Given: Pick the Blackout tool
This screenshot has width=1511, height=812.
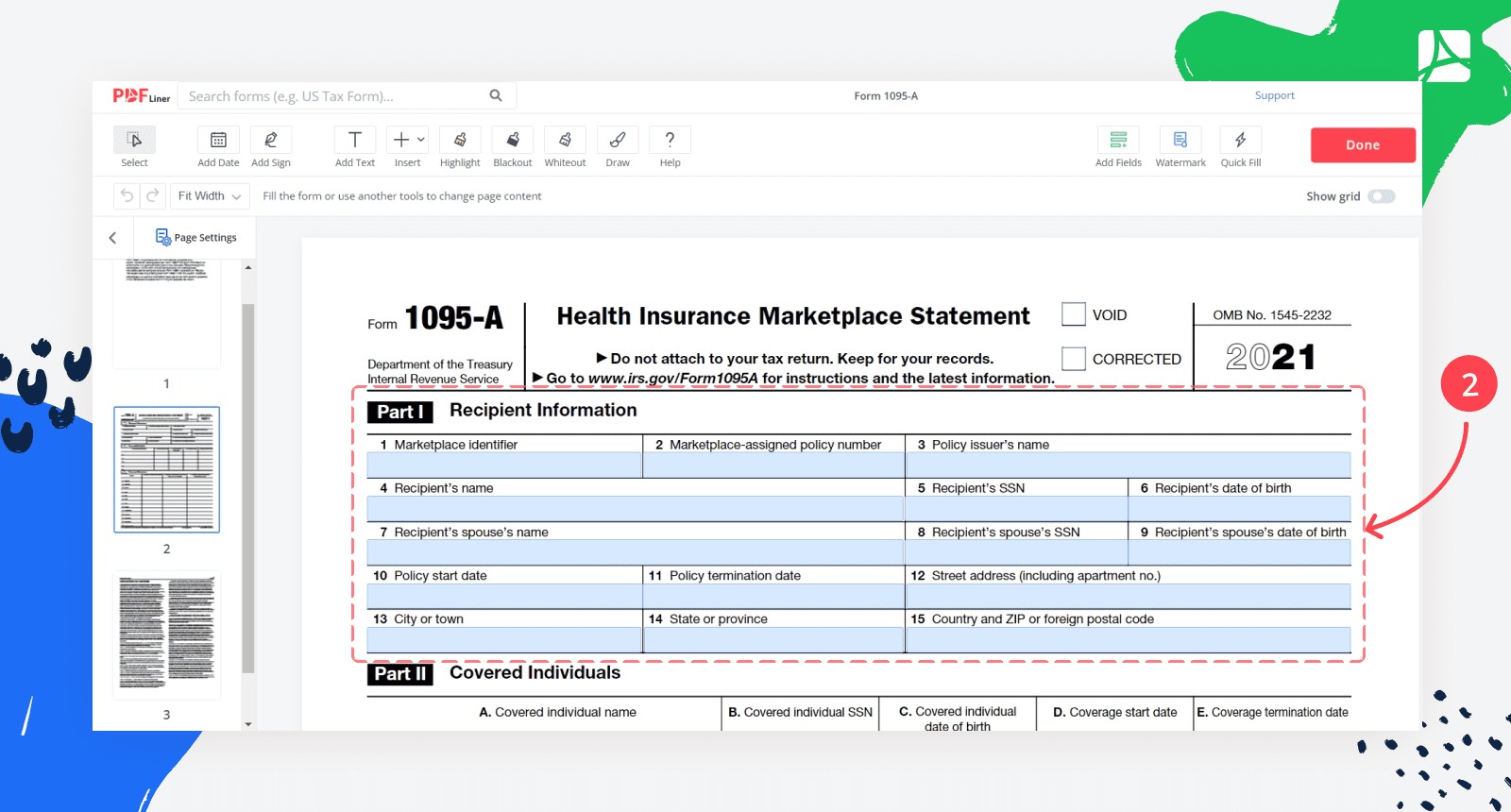Looking at the screenshot, I should click(x=513, y=141).
